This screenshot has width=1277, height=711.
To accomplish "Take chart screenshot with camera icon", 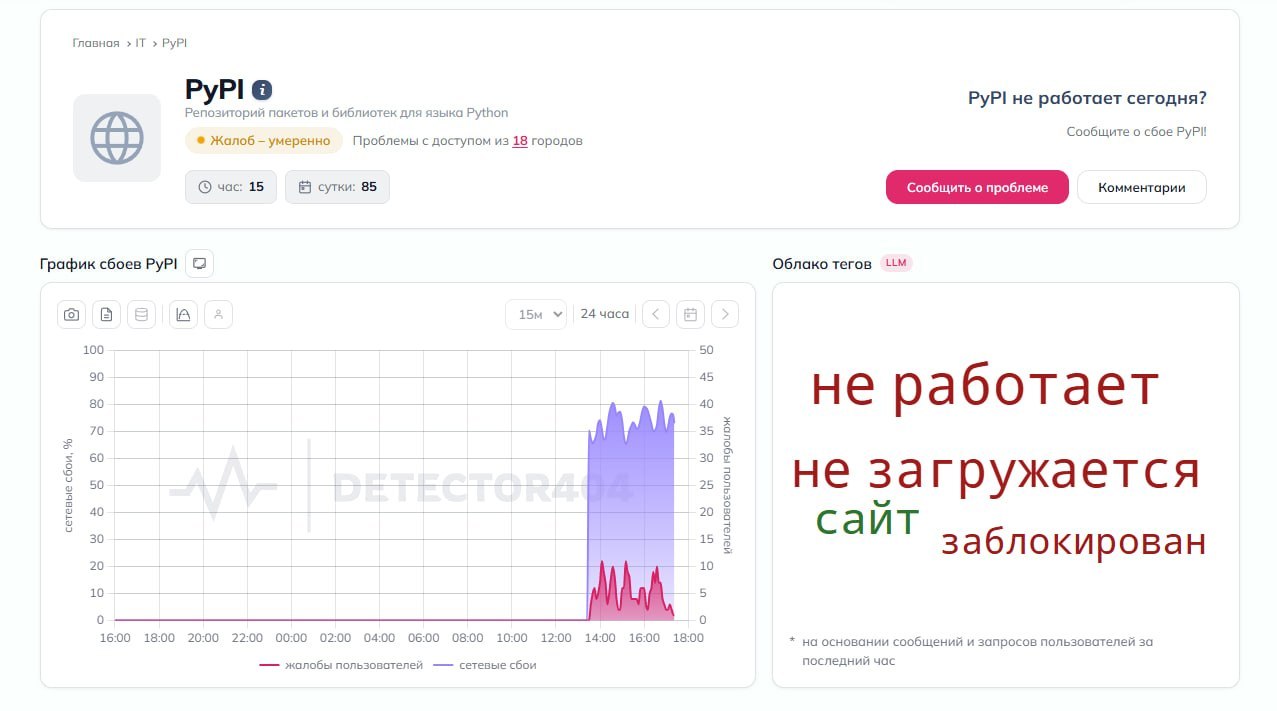I will [x=72, y=314].
